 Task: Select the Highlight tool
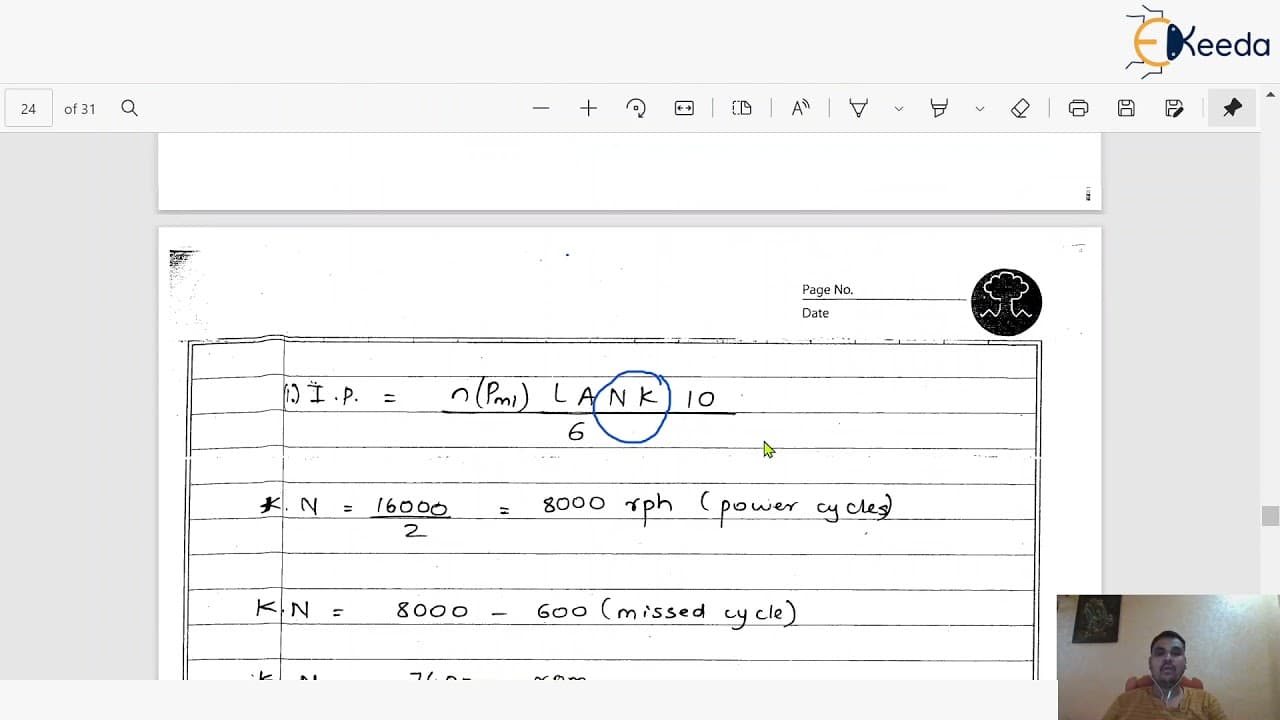[939, 108]
